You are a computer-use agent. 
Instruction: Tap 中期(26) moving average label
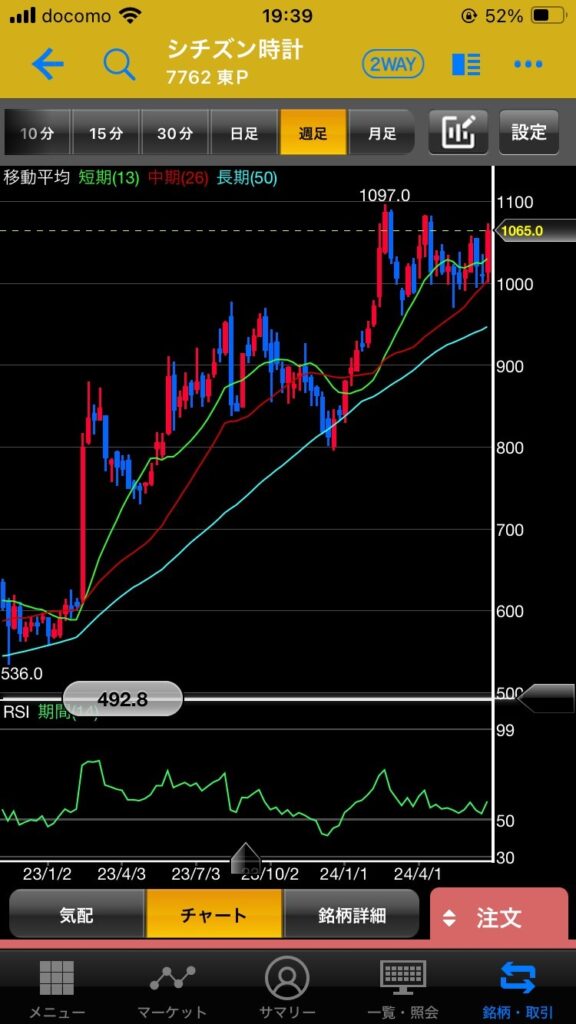click(178, 177)
